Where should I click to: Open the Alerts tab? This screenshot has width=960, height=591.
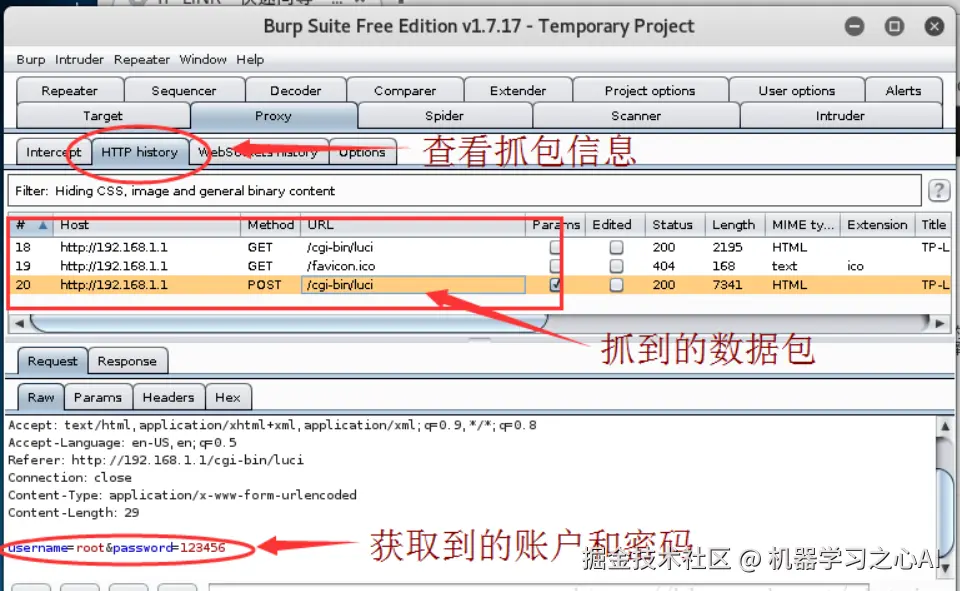point(903,91)
